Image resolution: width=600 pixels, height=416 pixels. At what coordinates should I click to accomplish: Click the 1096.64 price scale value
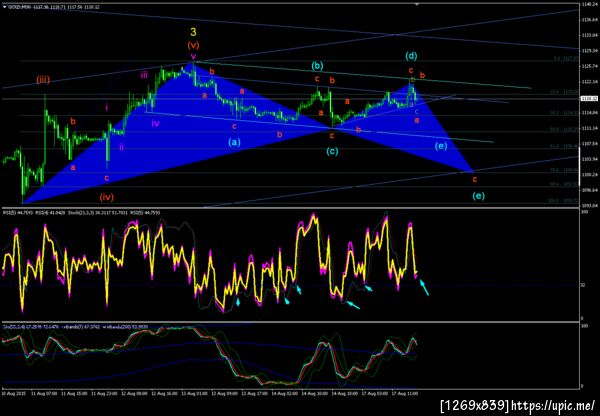click(x=589, y=190)
